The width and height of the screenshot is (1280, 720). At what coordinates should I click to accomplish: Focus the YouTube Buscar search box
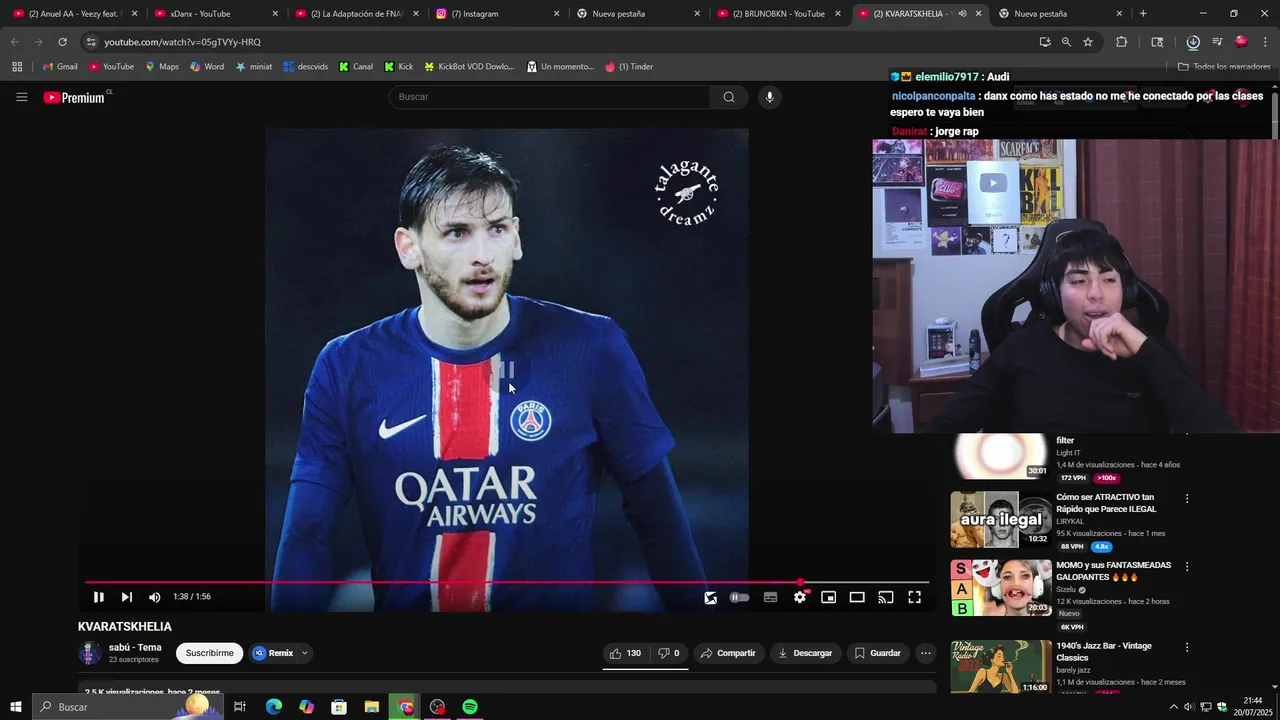coord(549,97)
